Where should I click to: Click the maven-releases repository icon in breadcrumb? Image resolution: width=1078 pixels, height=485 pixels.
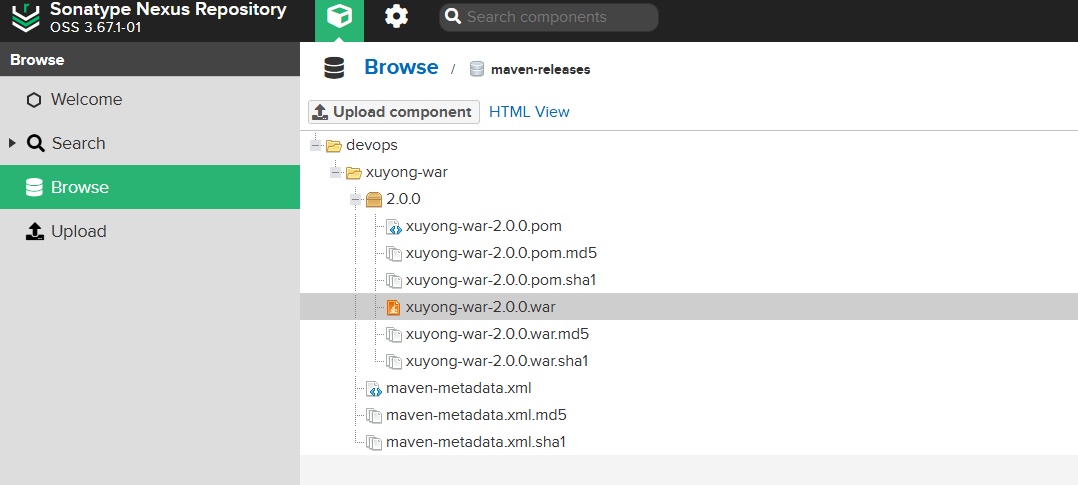pyautogui.click(x=477, y=70)
